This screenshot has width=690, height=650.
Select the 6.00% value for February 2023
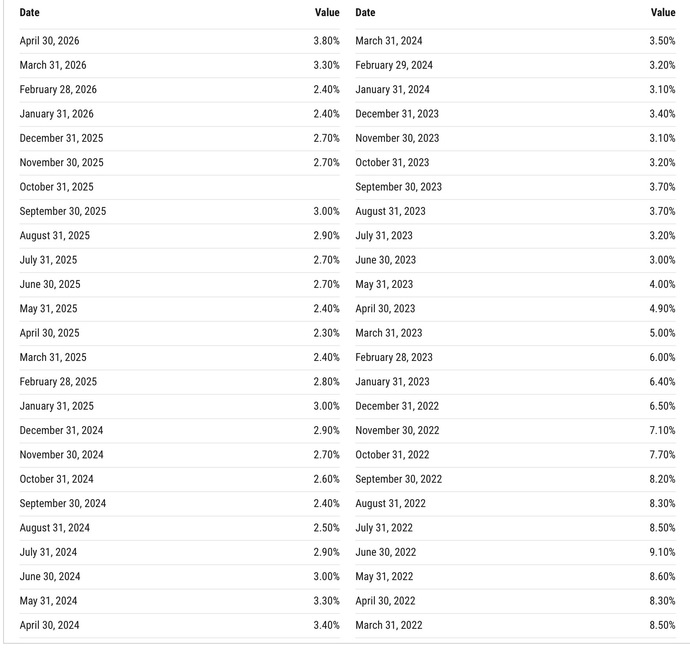662,357
